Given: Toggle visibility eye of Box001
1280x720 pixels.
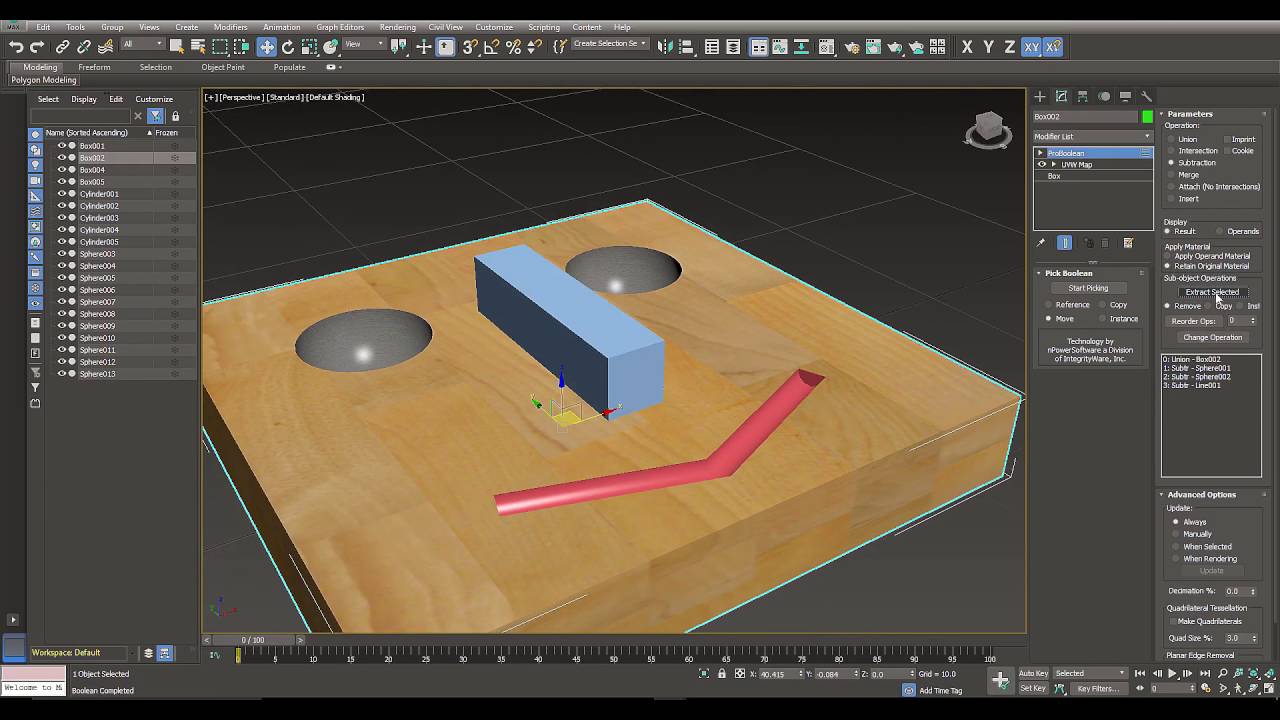Looking at the screenshot, I should 61,146.
